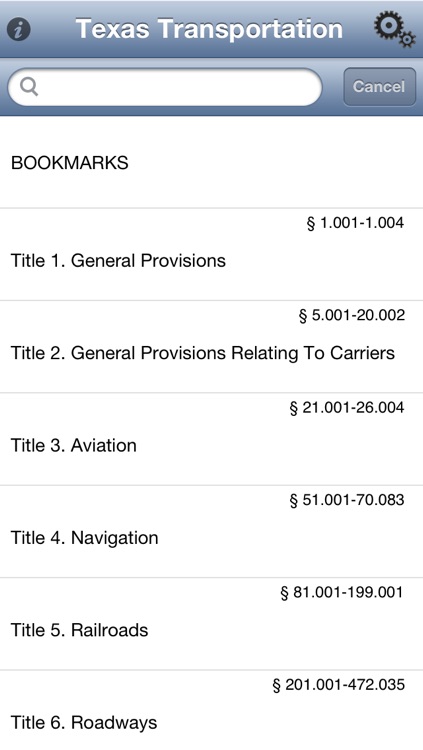The width and height of the screenshot is (423, 750).
Task: Tap the info icon in header
Action: point(19,30)
